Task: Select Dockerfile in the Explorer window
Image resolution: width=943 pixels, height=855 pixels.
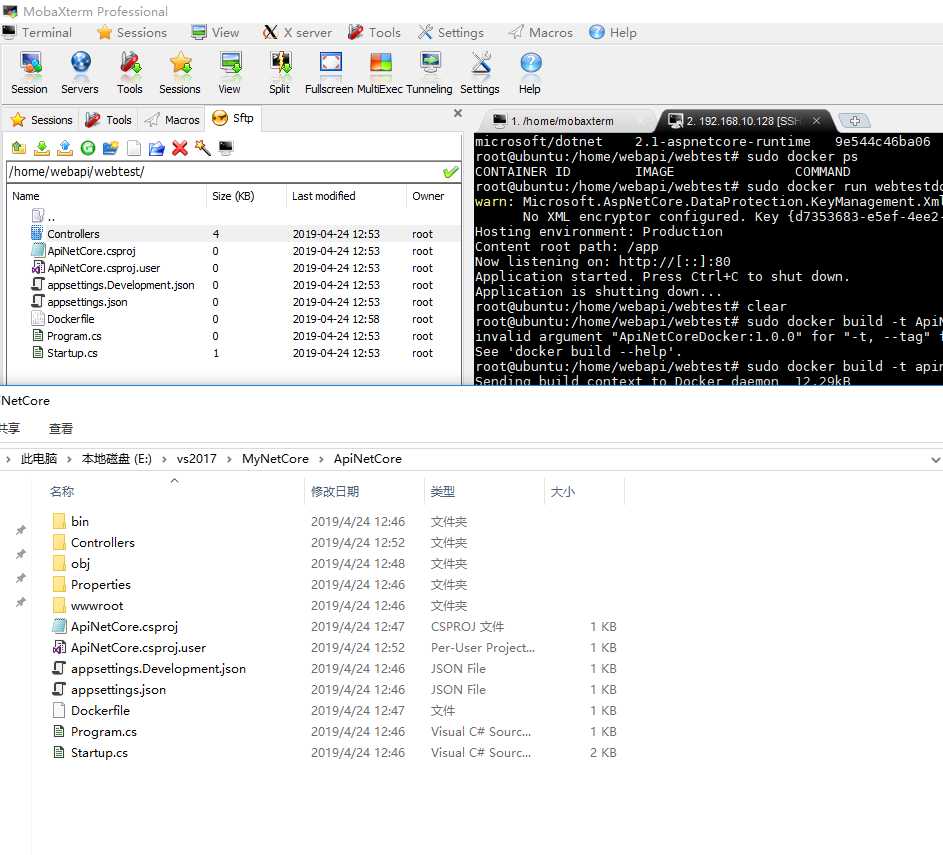Action: tap(337, 710)
